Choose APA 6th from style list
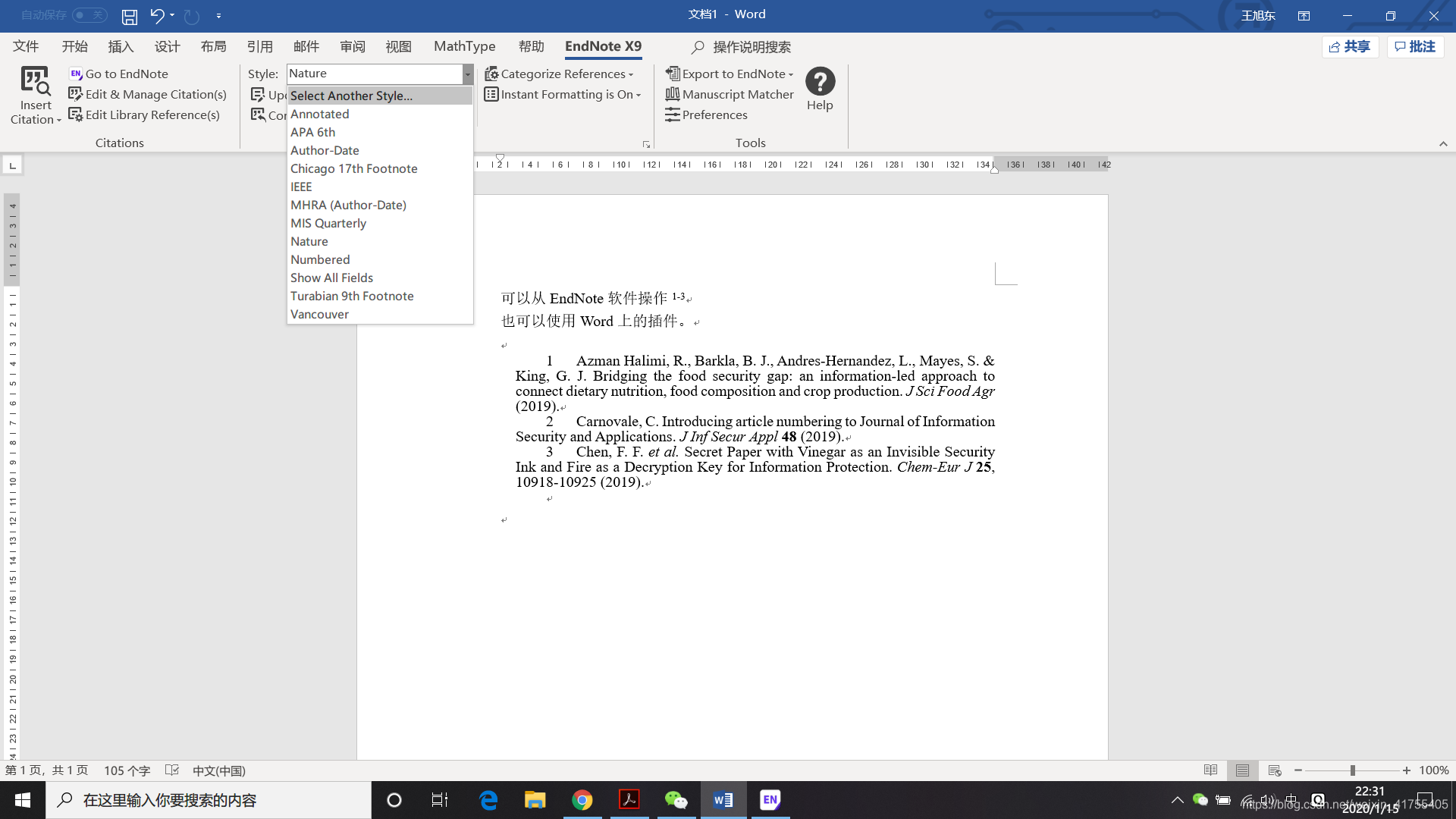 point(312,132)
